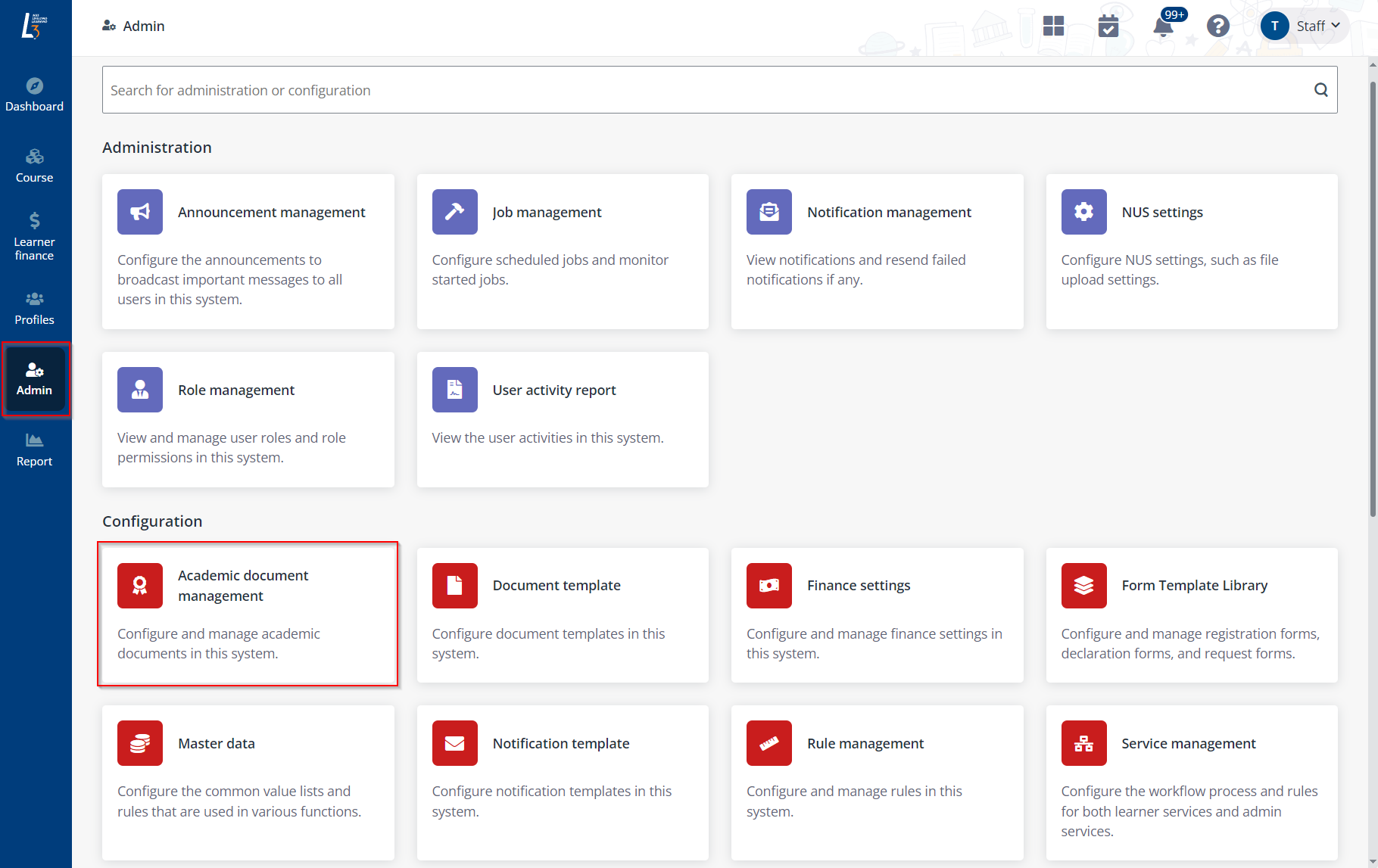Click the NUS settings gear icon
Viewport: 1378px width, 868px height.
tap(1083, 212)
